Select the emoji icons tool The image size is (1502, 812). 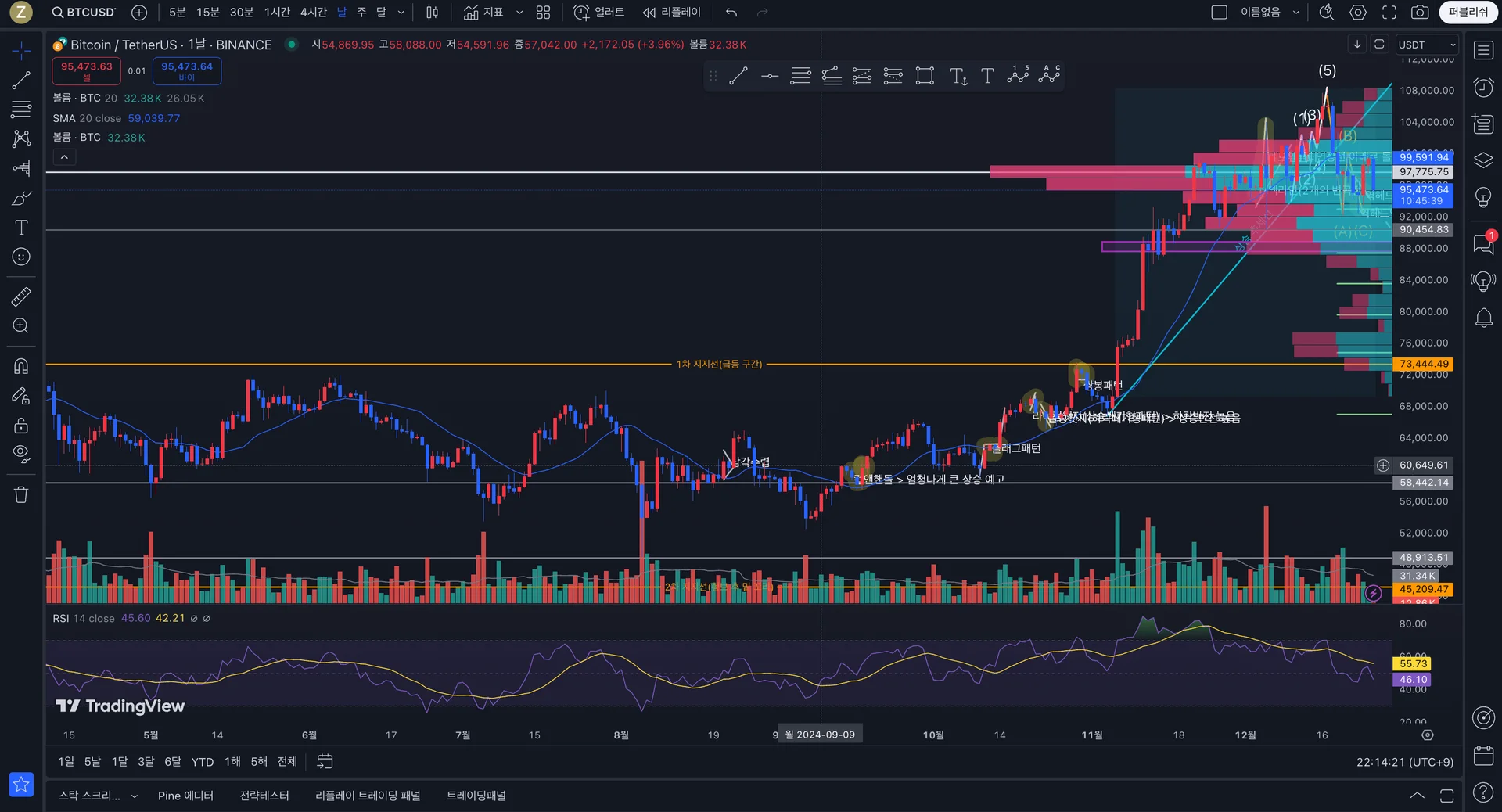pos(21,257)
